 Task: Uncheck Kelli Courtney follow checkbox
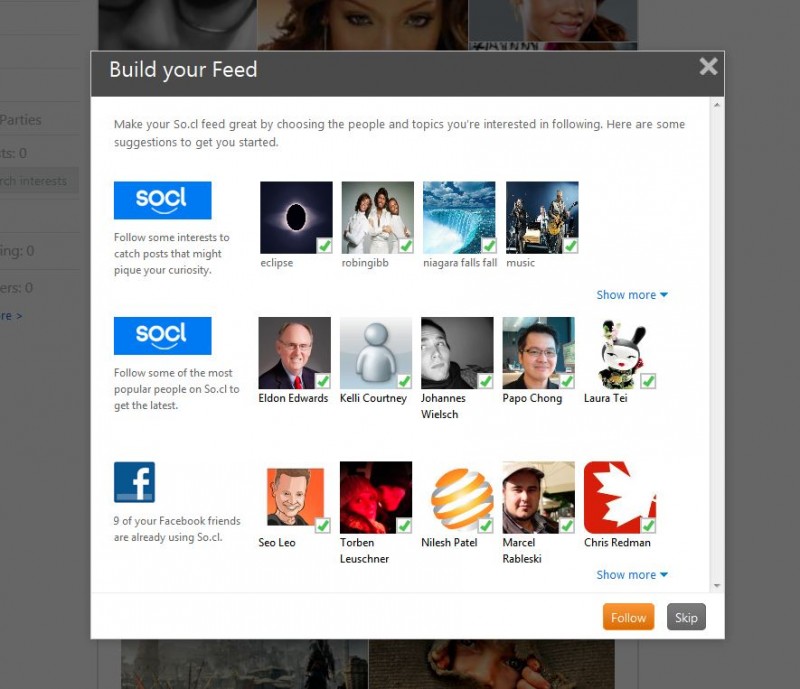tap(404, 381)
